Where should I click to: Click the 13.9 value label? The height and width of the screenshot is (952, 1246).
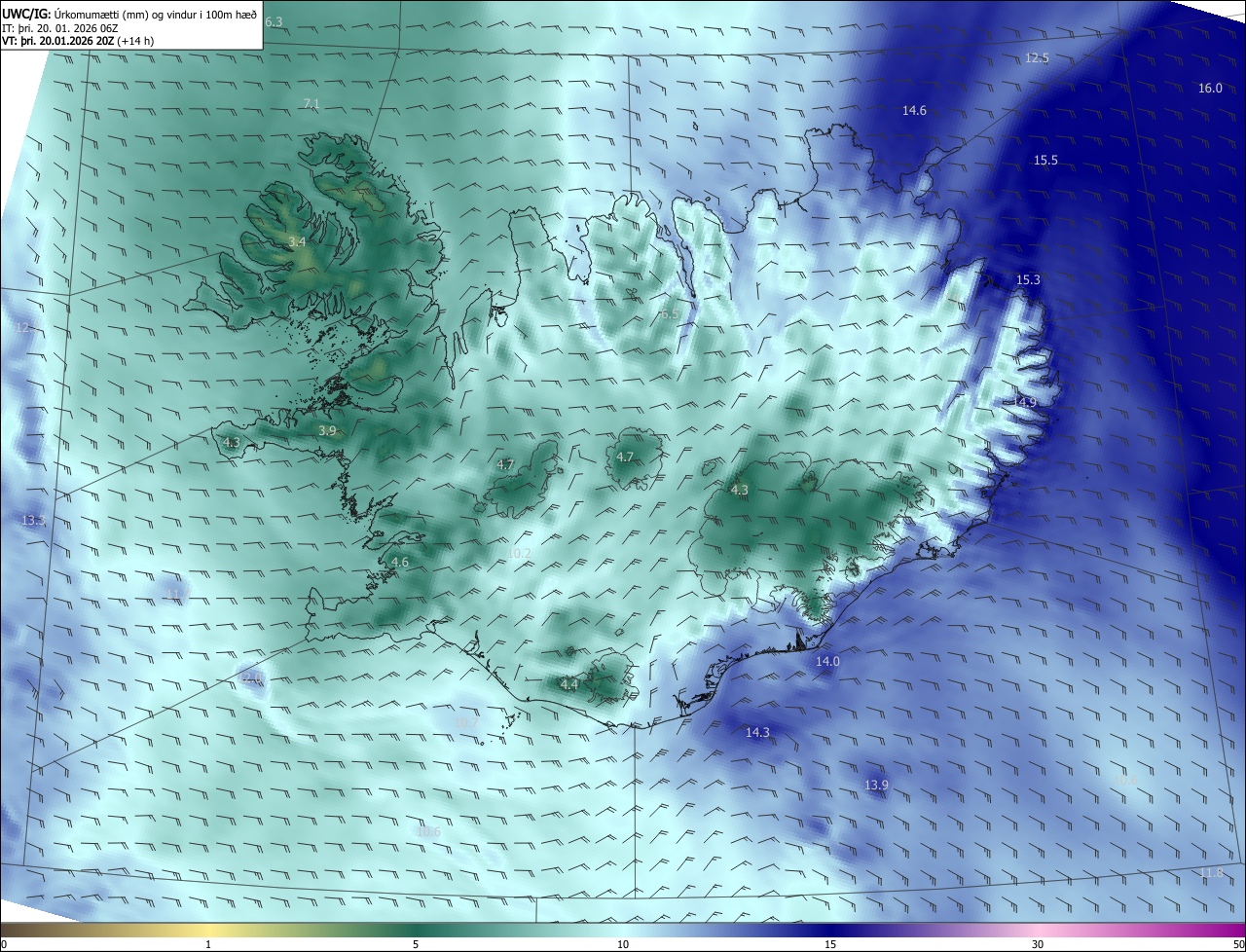(x=876, y=786)
